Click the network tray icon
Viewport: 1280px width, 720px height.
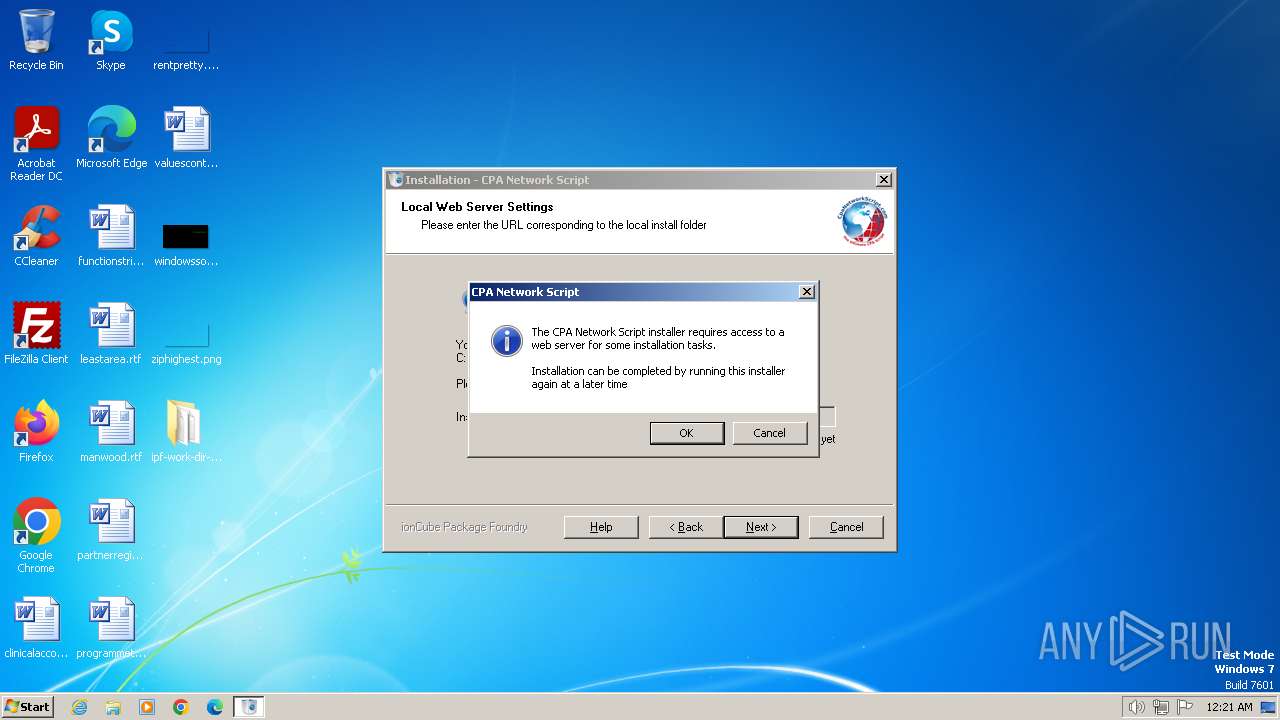tap(1161, 707)
